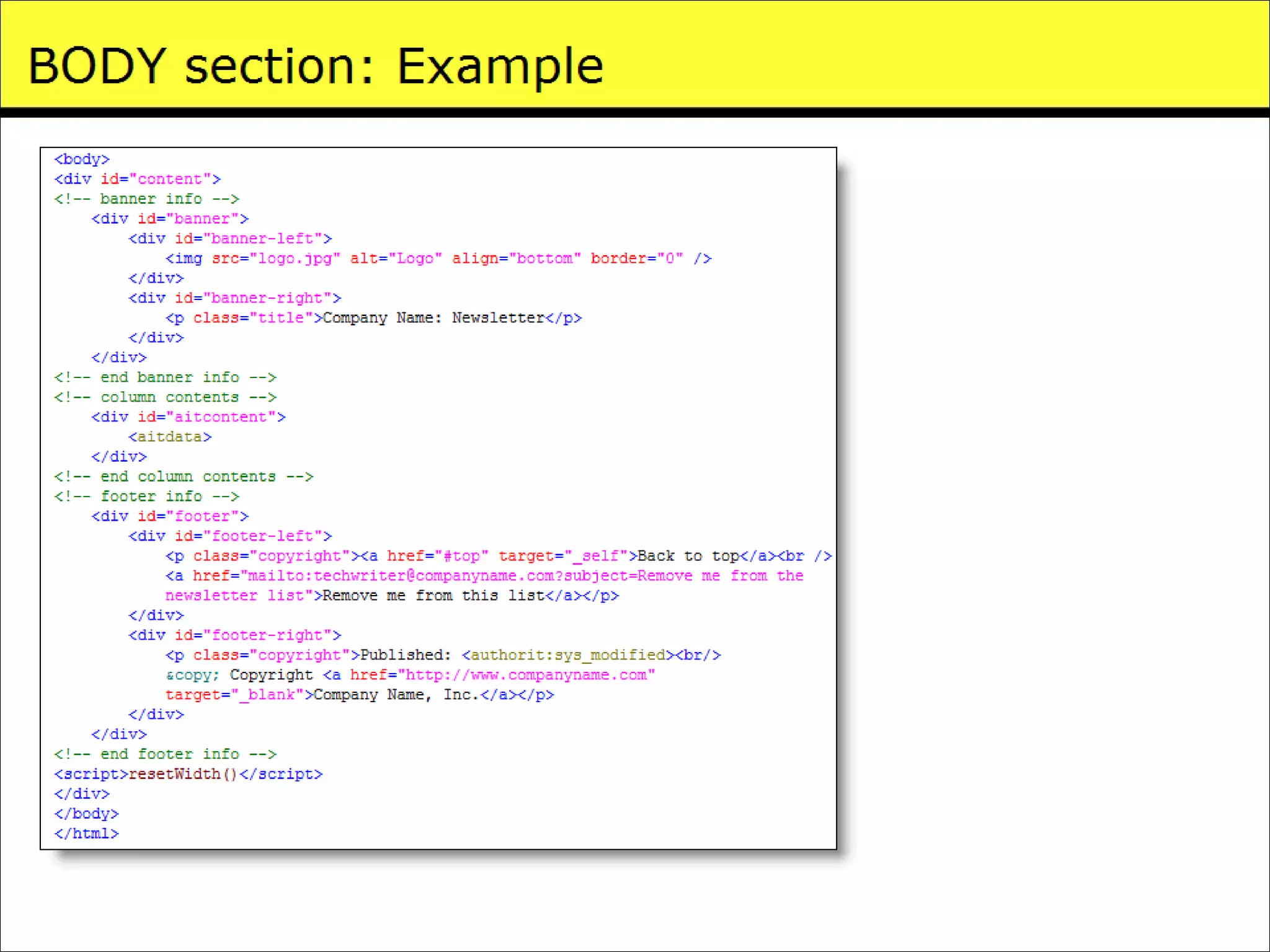Click the 'banner info' comment line
Viewport: 1270px width, 952px height.
coord(146,199)
